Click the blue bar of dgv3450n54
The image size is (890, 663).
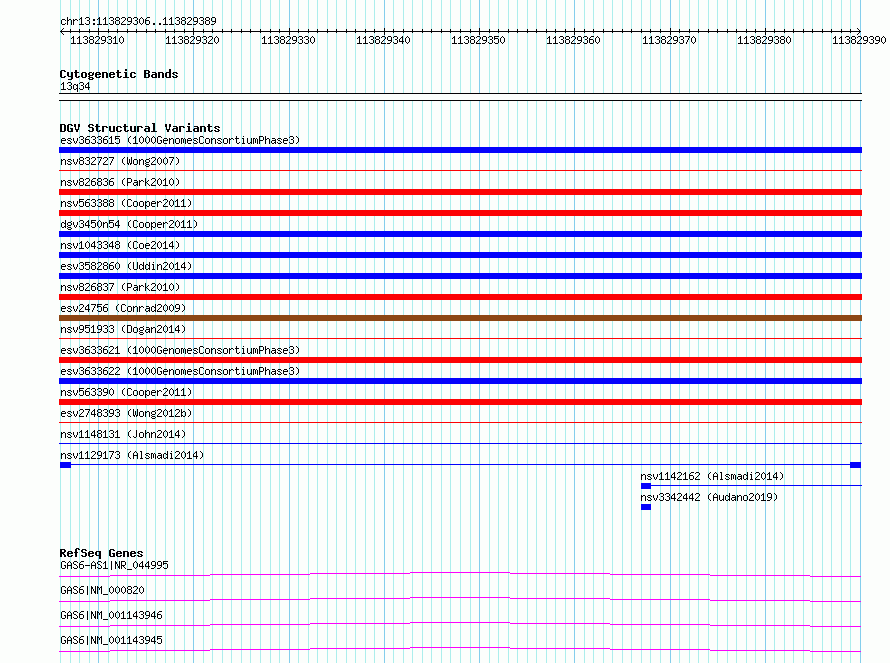click(x=460, y=234)
